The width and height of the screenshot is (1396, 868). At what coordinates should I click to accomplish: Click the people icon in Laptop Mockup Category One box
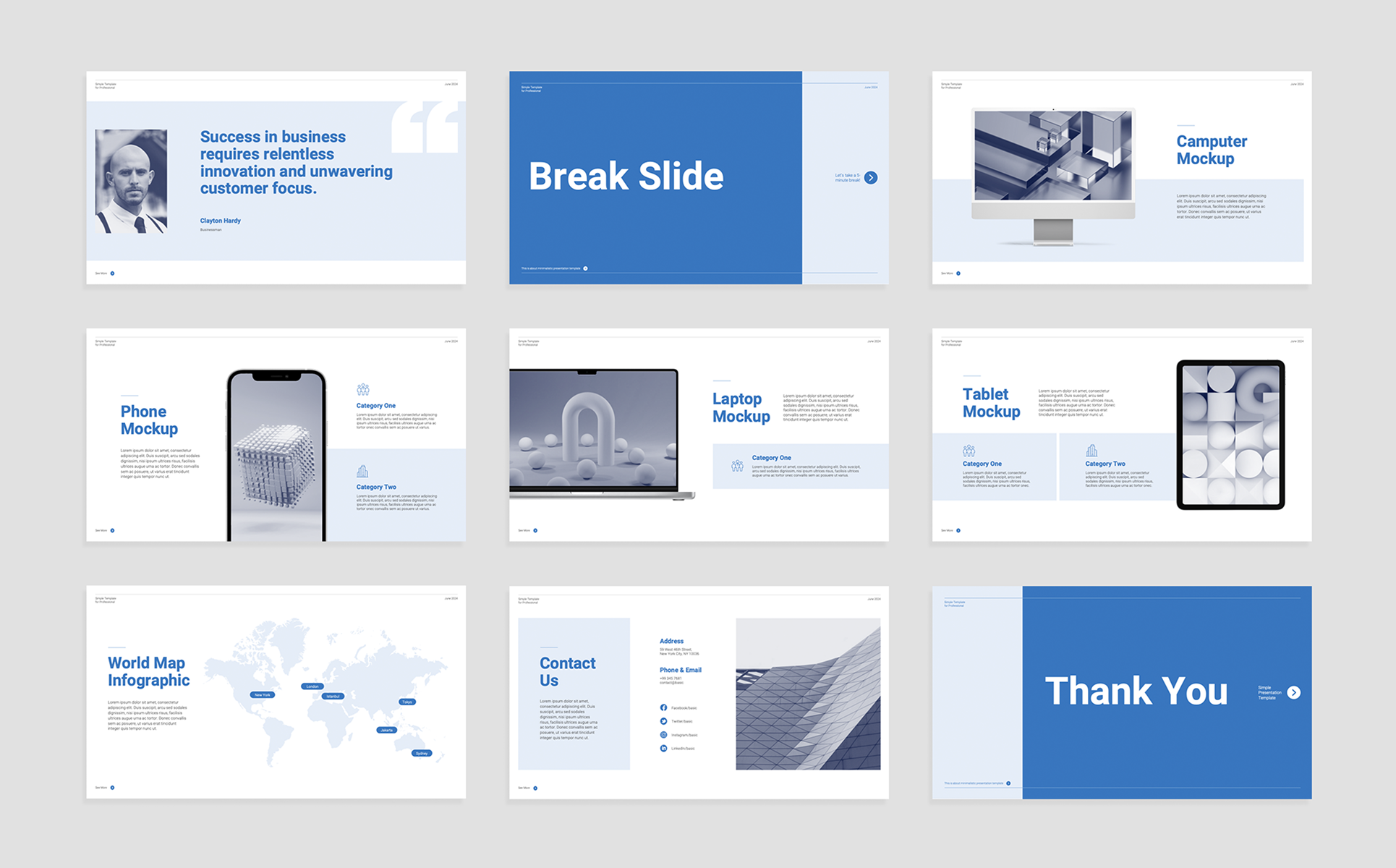click(x=737, y=466)
